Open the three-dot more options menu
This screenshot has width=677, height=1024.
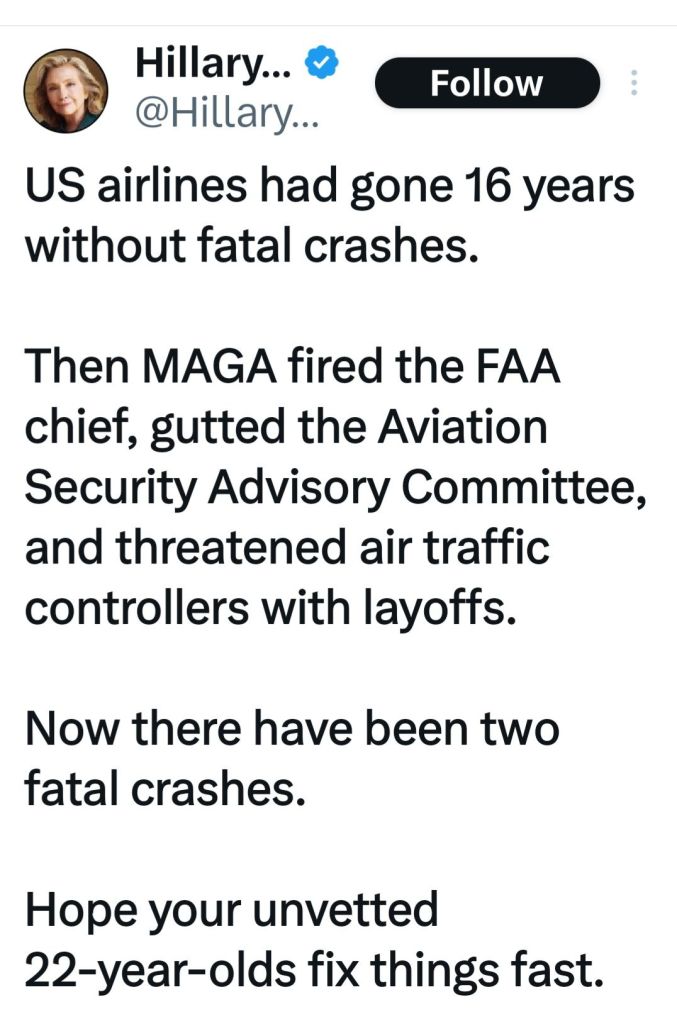point(631,84)
